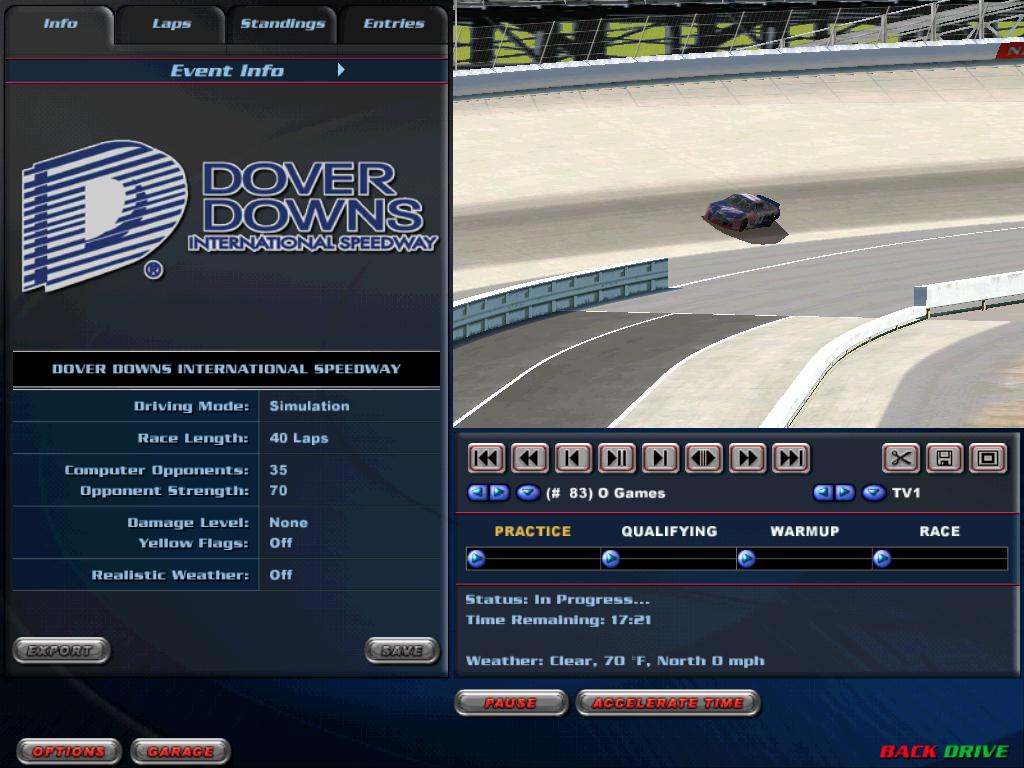Click the PRACTICE session label
This screenshot has width=1024, height=768.
(x=533, y=532)
